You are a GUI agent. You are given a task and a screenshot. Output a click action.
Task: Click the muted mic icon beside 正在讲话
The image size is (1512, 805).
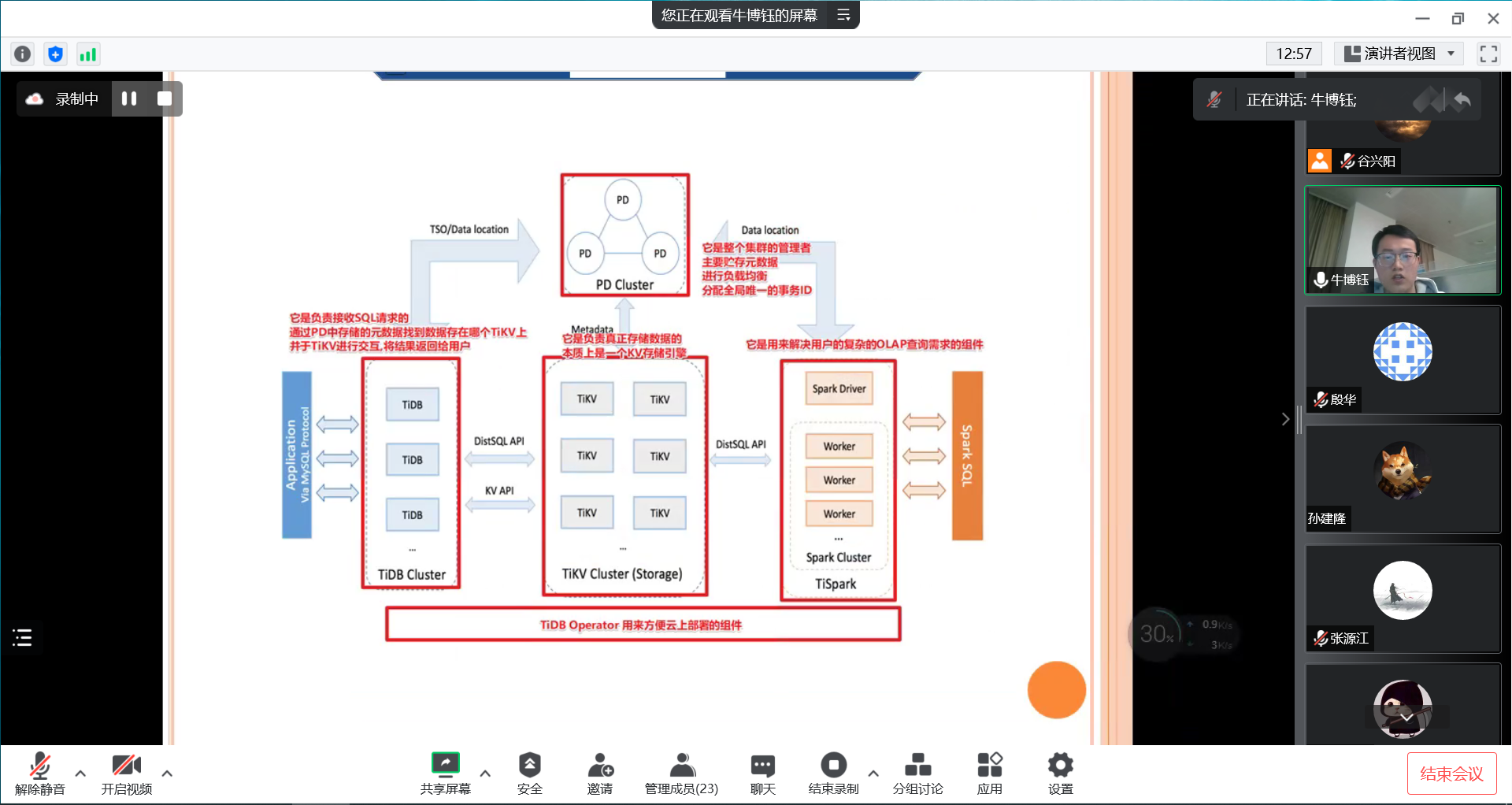[1214, 99]
